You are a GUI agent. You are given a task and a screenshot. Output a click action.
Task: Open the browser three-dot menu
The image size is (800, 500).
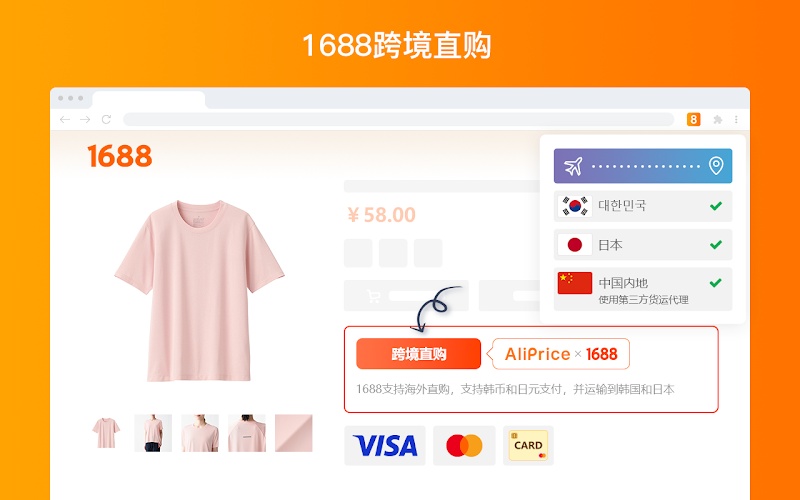(x=736, y=119)
